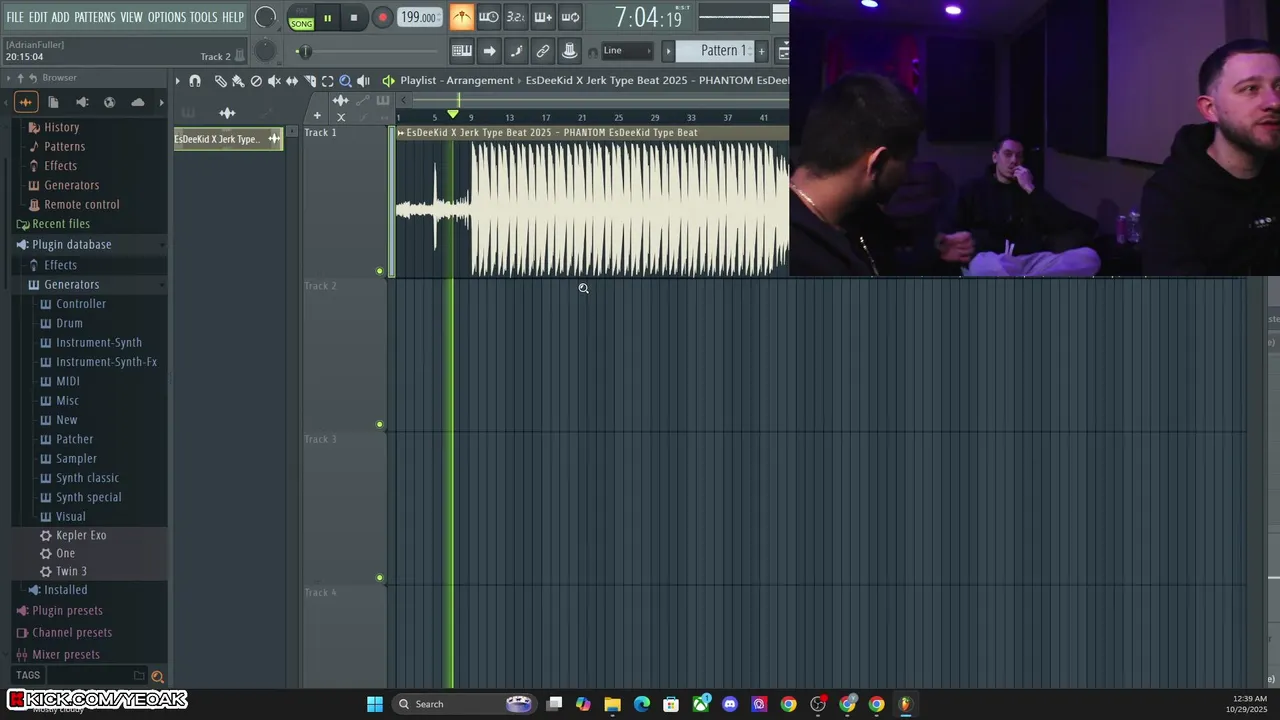Toggle the playlist snap magnet icon

[x=195, y=81]
